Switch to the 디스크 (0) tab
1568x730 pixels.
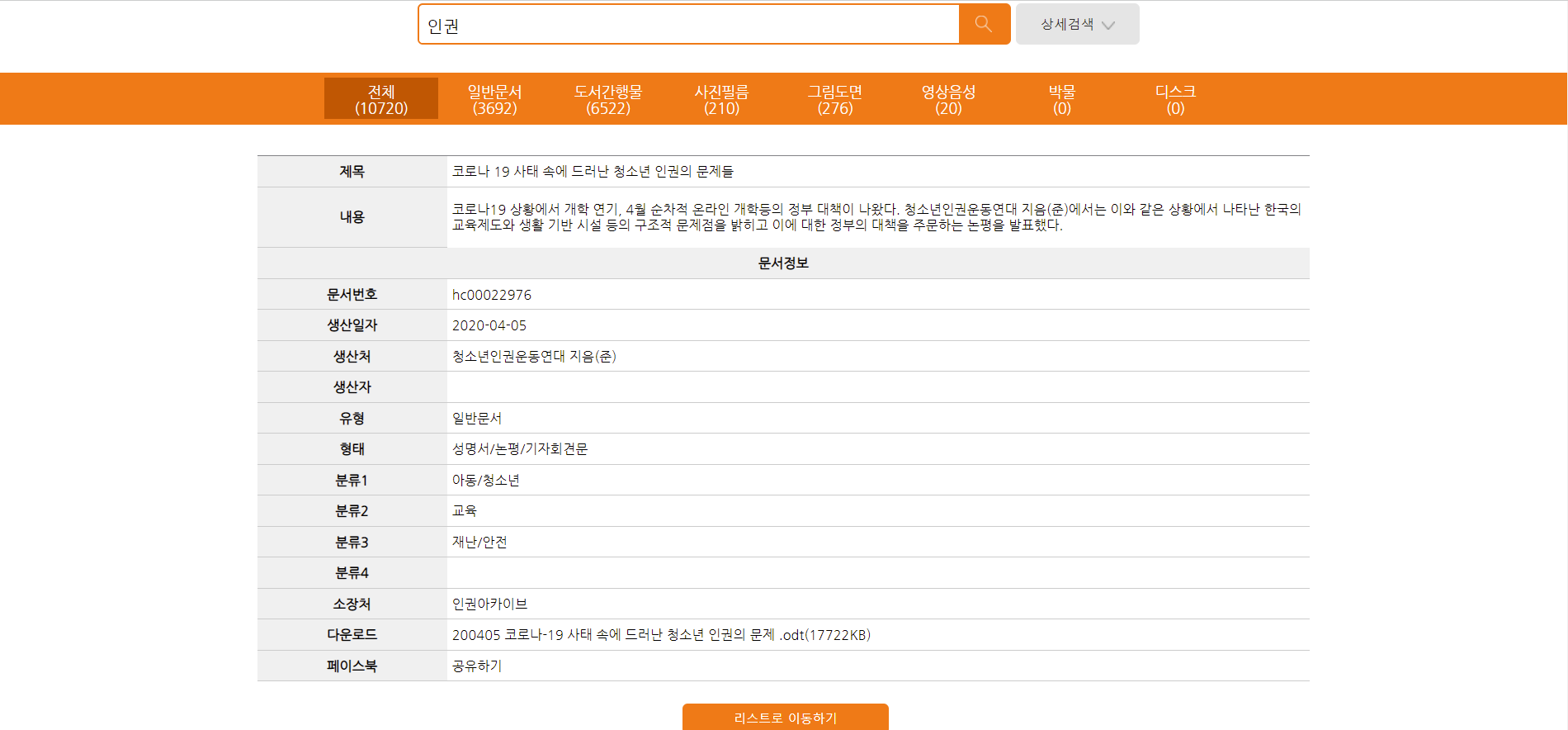point(1175,99)
